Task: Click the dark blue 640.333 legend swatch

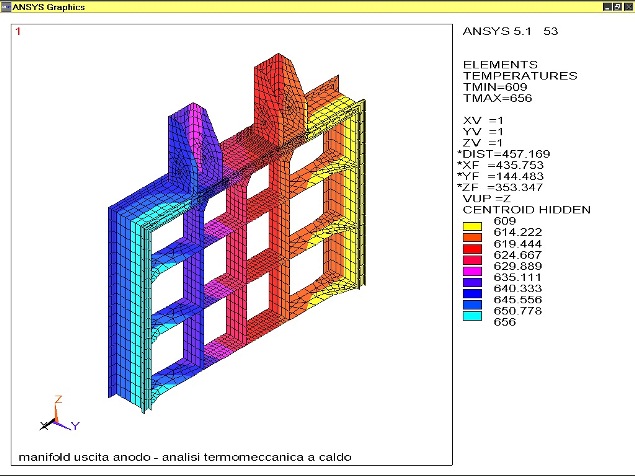Action: pos(472,293)
